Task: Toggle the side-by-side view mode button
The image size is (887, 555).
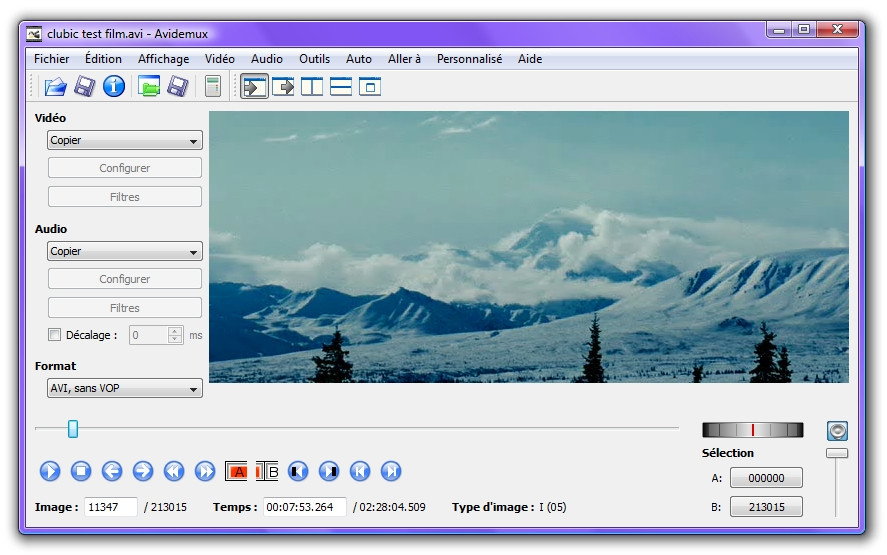Action: (312, 87)
